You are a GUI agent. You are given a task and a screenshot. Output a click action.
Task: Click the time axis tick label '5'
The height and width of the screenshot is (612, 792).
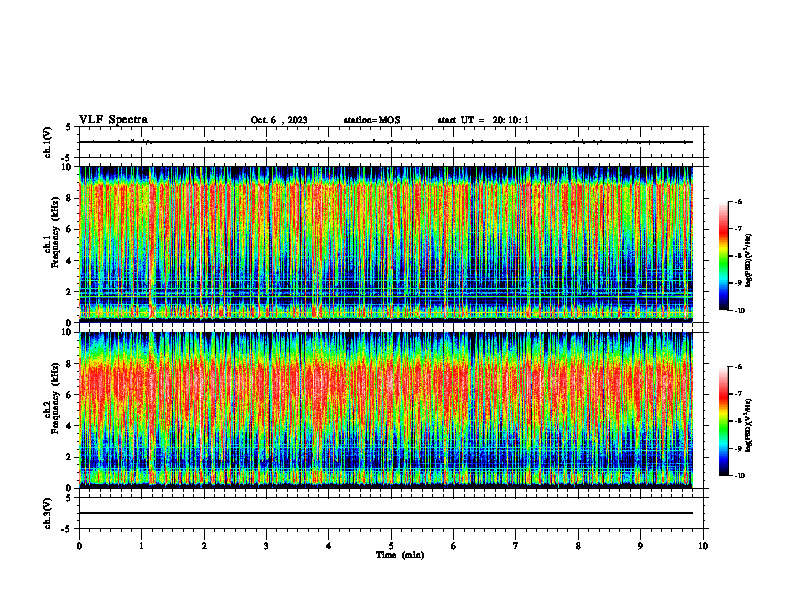[391, 546]
